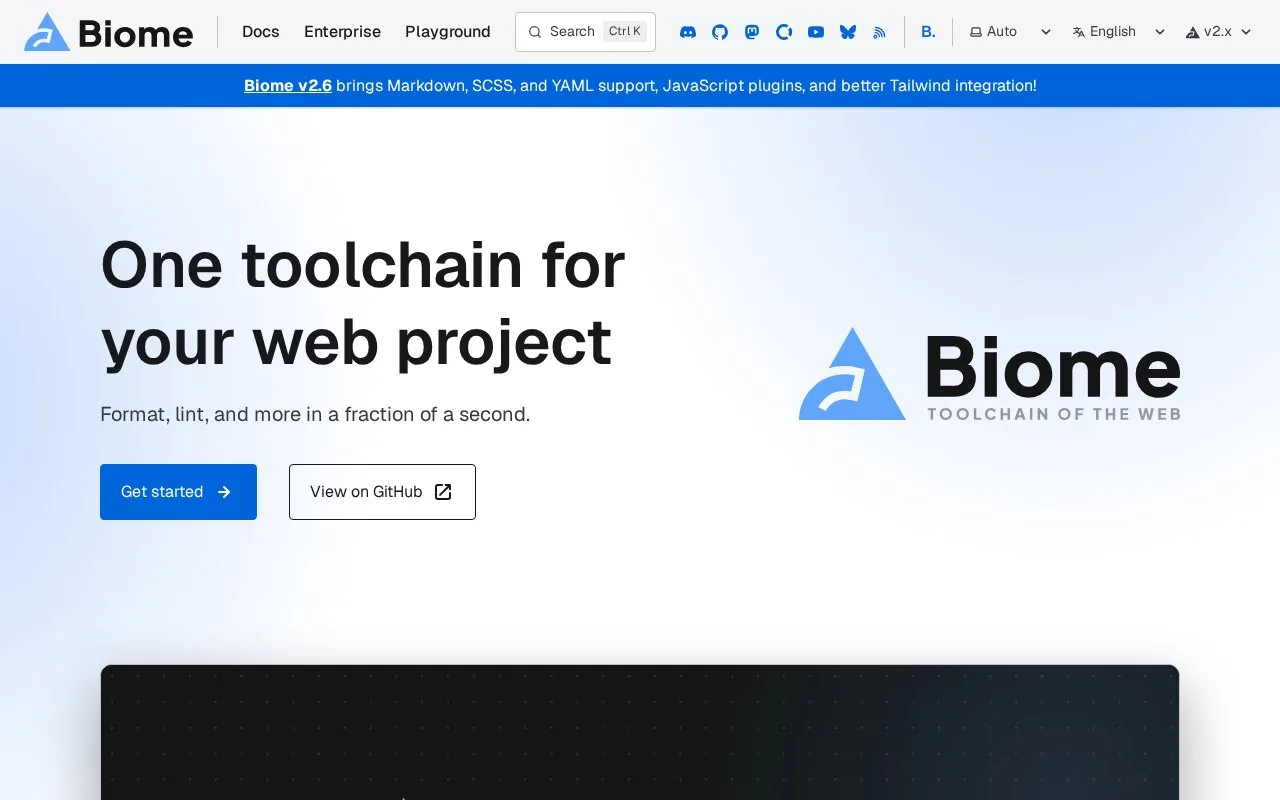Image resolution: width=1280 pixels, height=800 pixels.
Task: Click the Biome logo in header
Action: pos(108,32)
